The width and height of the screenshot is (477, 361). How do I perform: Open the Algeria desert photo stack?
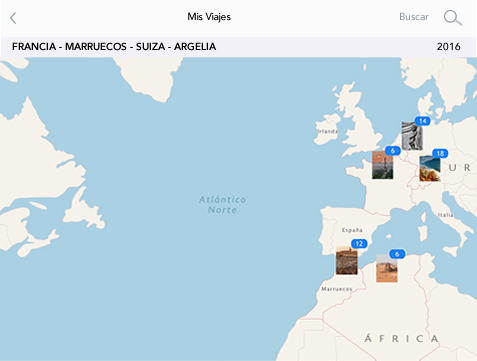[x=387, y=268]
